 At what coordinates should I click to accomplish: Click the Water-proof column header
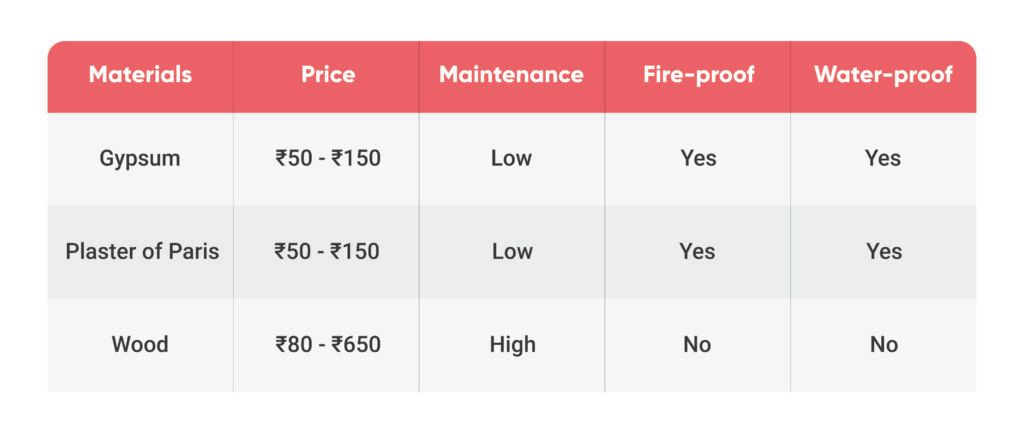[883, 74]
